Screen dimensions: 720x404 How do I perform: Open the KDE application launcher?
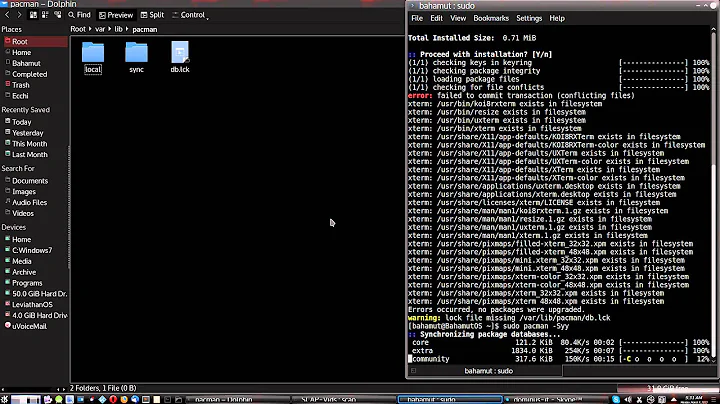click(4, 400)
